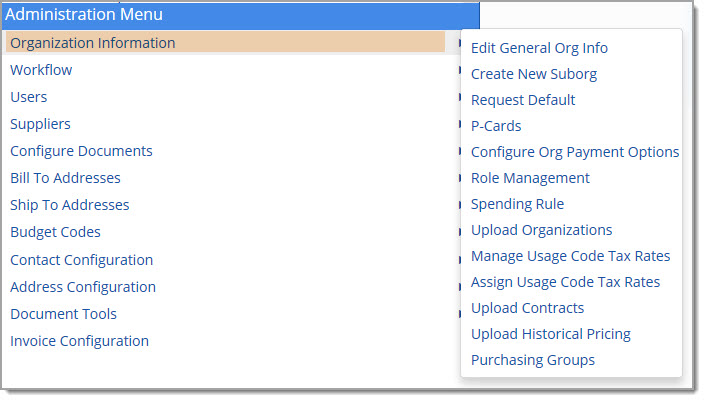This screenshot has height=400, width=704.
Task: Open Upload Historical Pricing
Action: pos(551,334)
